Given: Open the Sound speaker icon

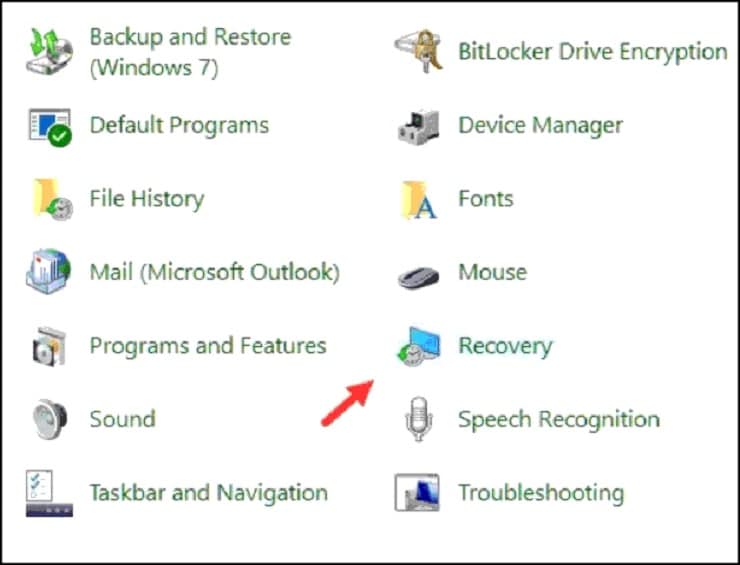Looking at the screenshot, I should point(50,419).
